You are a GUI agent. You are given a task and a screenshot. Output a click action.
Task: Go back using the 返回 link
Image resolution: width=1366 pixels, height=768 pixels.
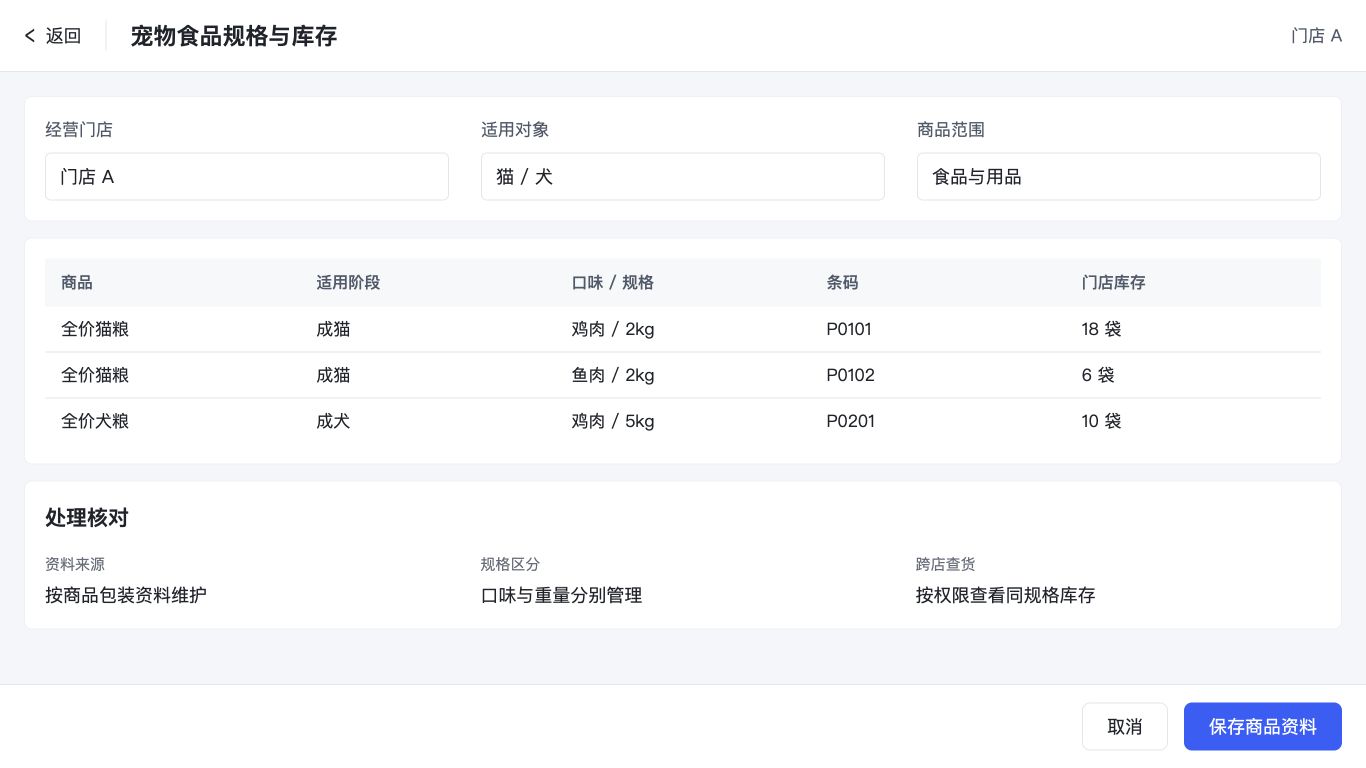[52, 36]
